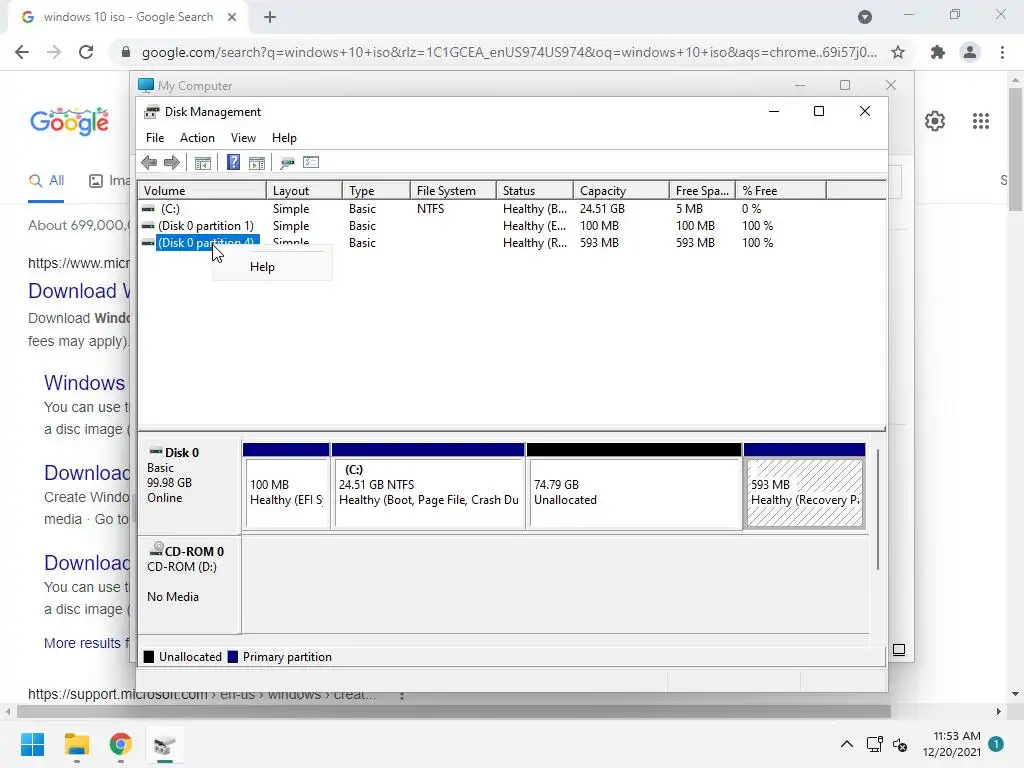This screenshot has width=1024, height=768.
Task: Click the muted speaker tray icon
Action: tap(900, 744)
